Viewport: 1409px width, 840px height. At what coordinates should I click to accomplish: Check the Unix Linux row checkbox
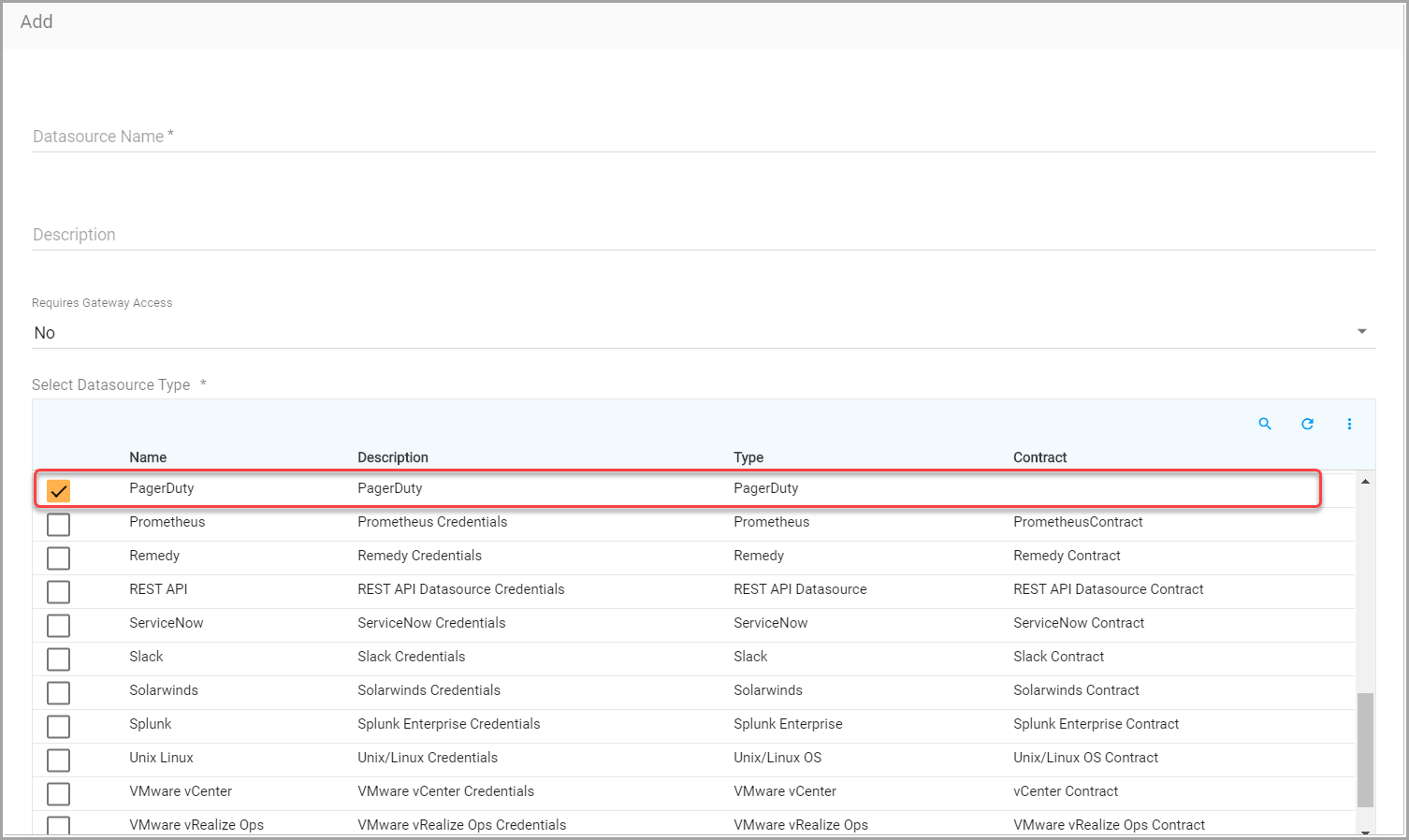click(x=58, y=760)
